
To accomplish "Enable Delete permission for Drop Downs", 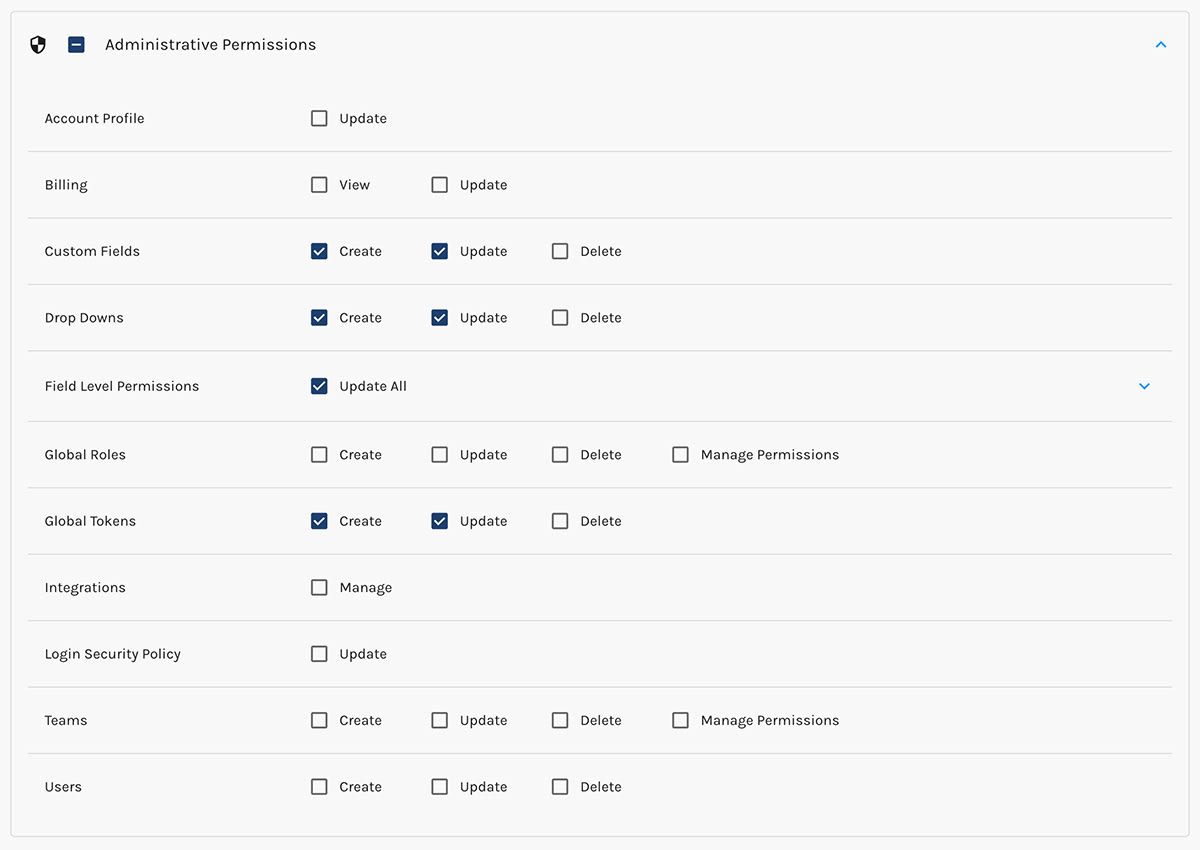I will [x=559, y=317].
